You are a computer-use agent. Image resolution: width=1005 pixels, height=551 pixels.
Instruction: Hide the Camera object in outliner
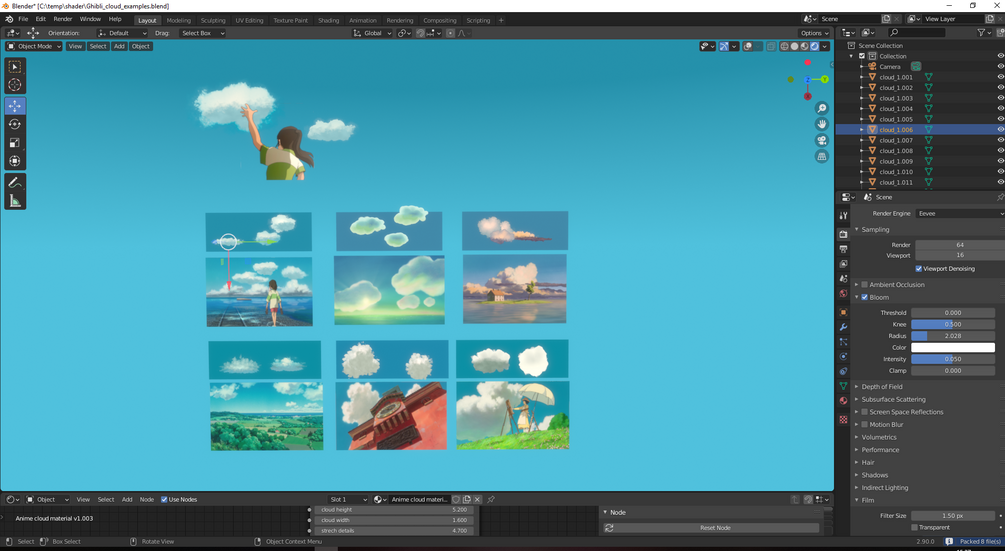point(1000,67)
